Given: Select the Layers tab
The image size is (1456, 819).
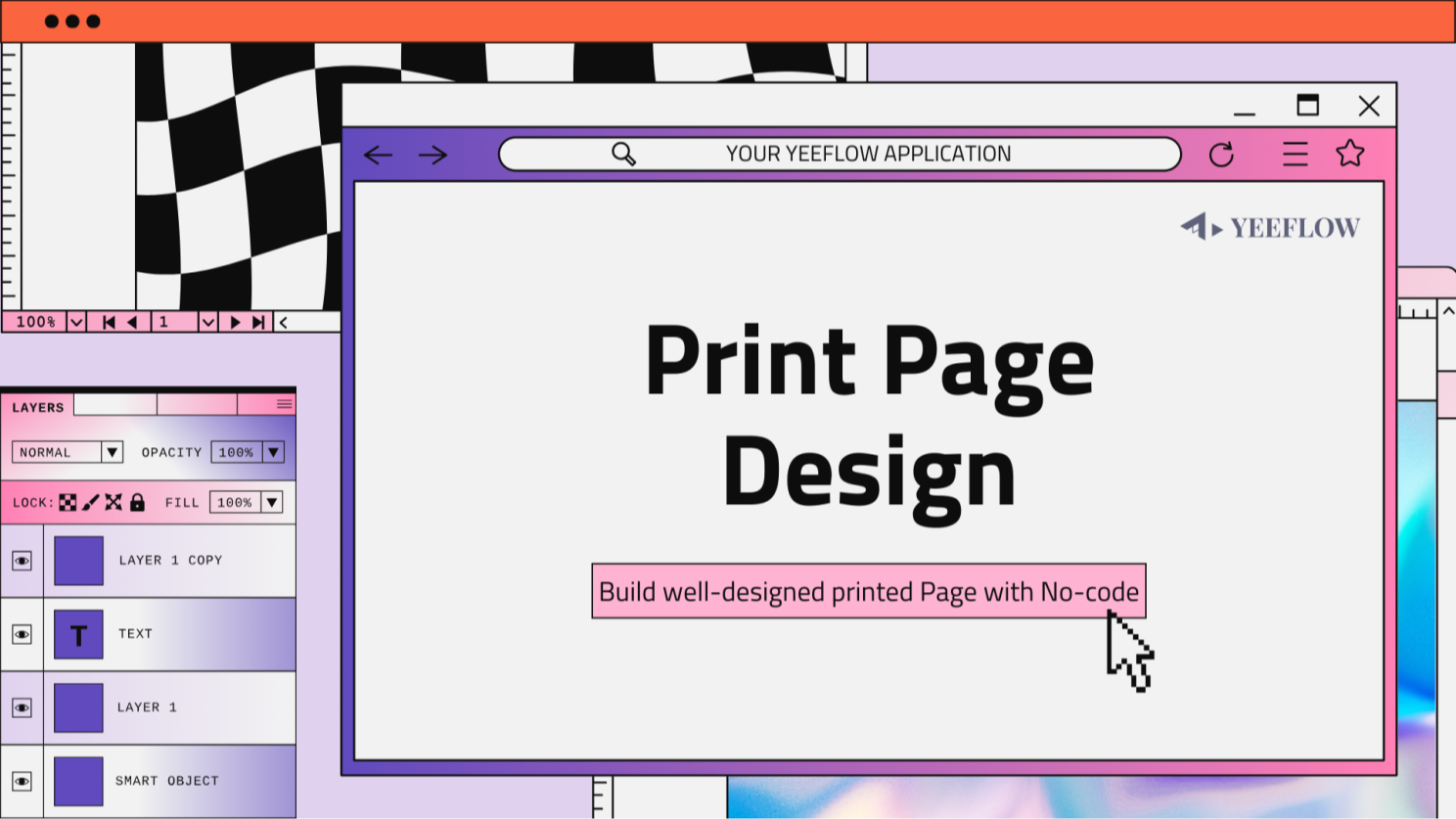Looking at the screenshot, I should 38,407.
